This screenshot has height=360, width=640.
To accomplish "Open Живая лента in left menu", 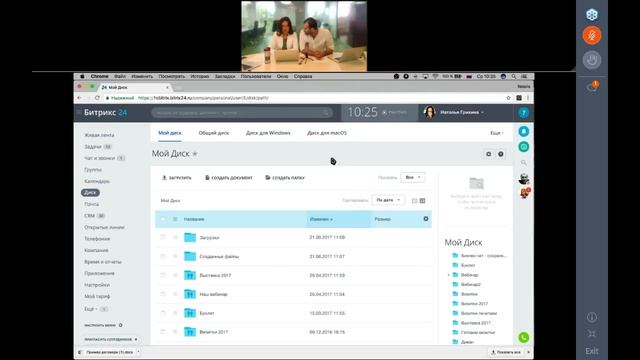I will (99, 135).
